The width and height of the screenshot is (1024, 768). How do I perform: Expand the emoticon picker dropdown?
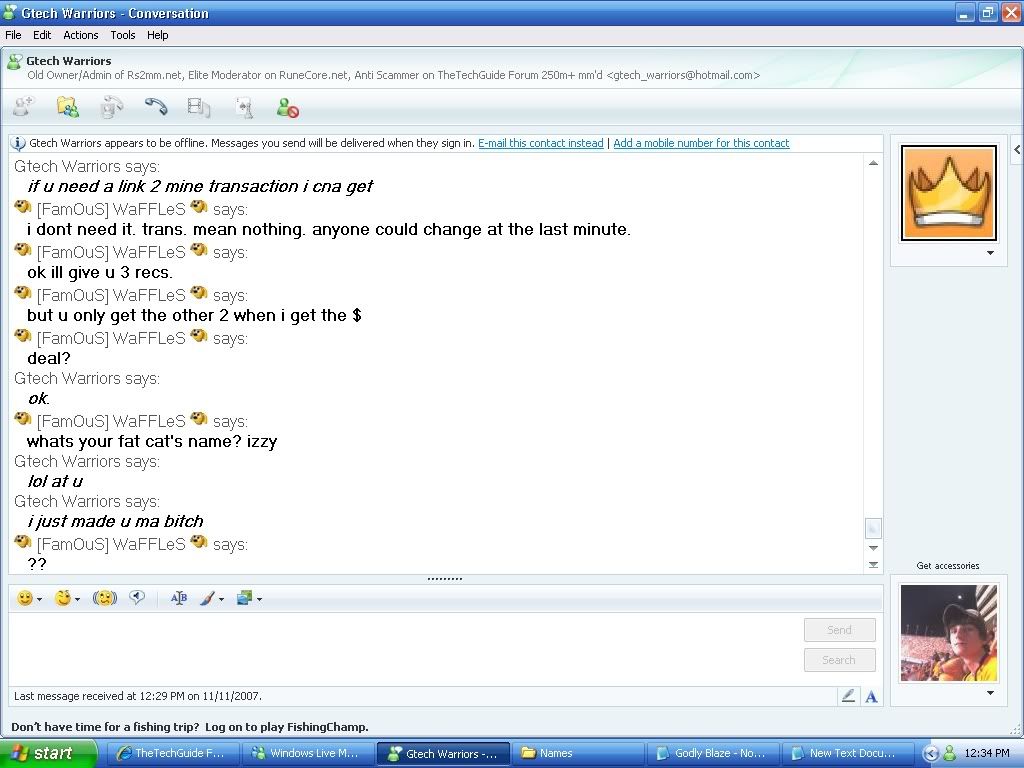(39, 600)
